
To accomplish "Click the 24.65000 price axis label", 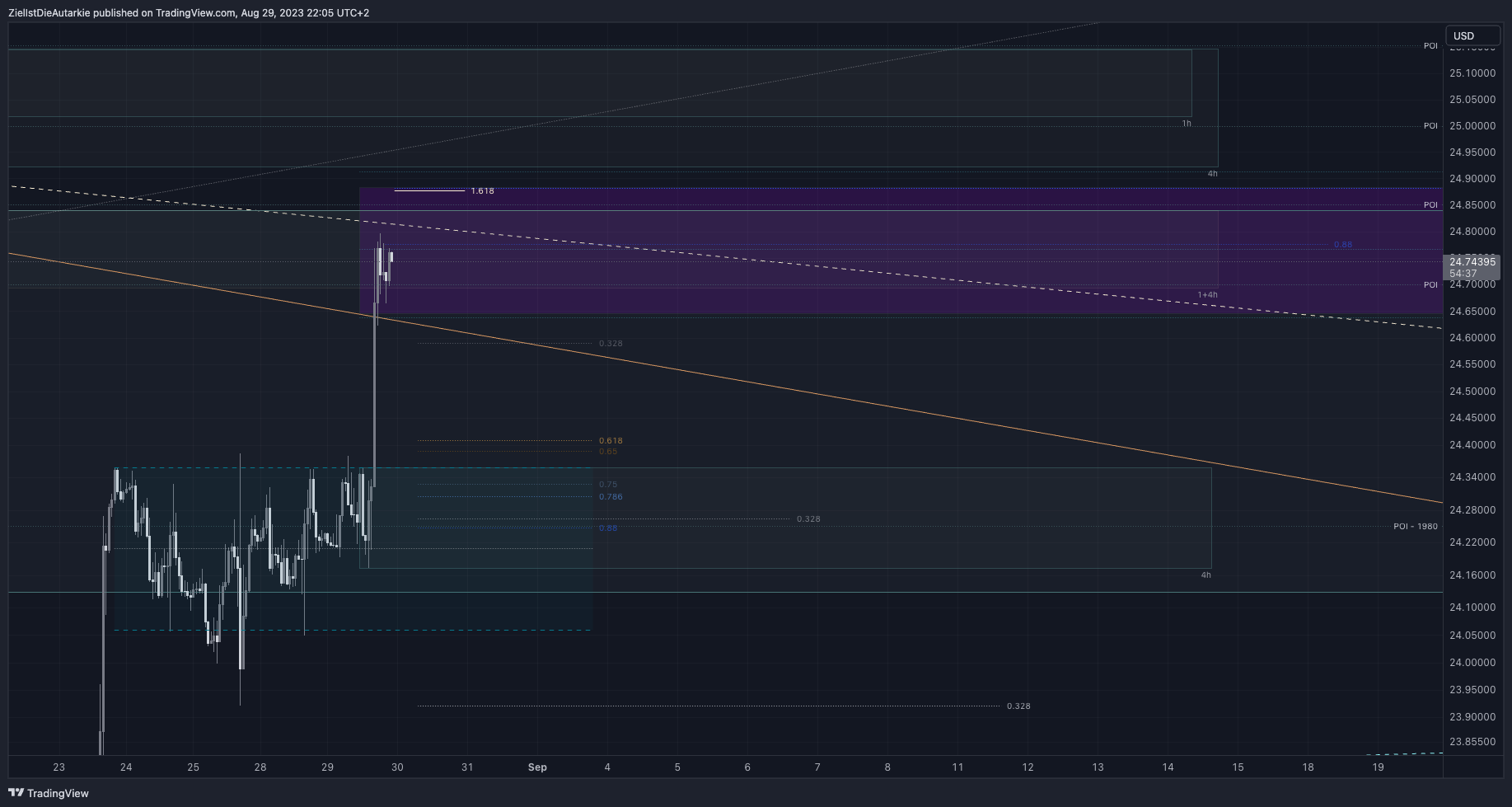I will 1472,312.
